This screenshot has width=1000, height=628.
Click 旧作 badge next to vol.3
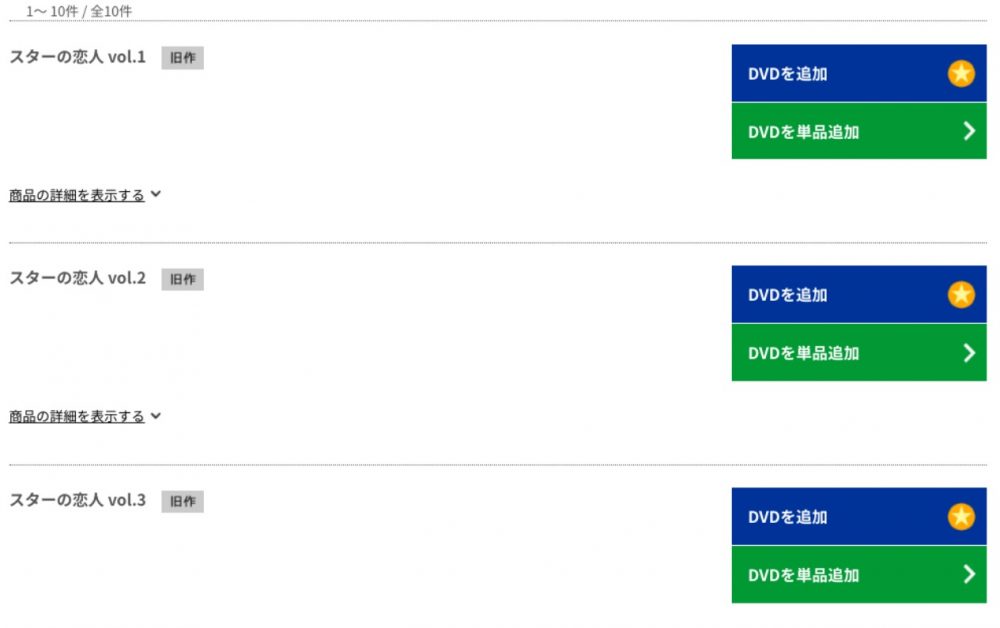(182, 501)
